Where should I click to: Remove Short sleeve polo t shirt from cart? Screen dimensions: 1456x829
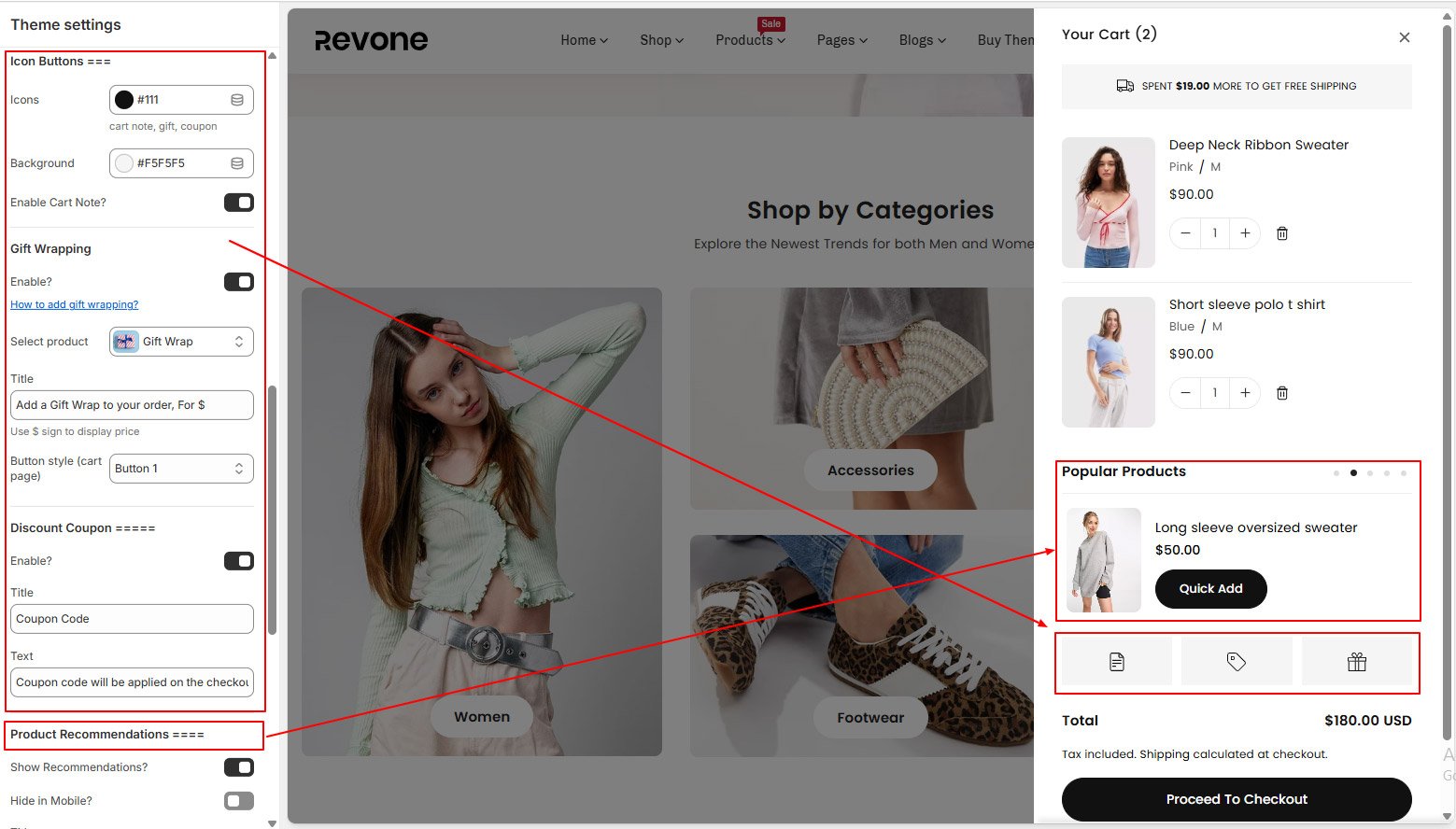click(x=1281, y=393)
